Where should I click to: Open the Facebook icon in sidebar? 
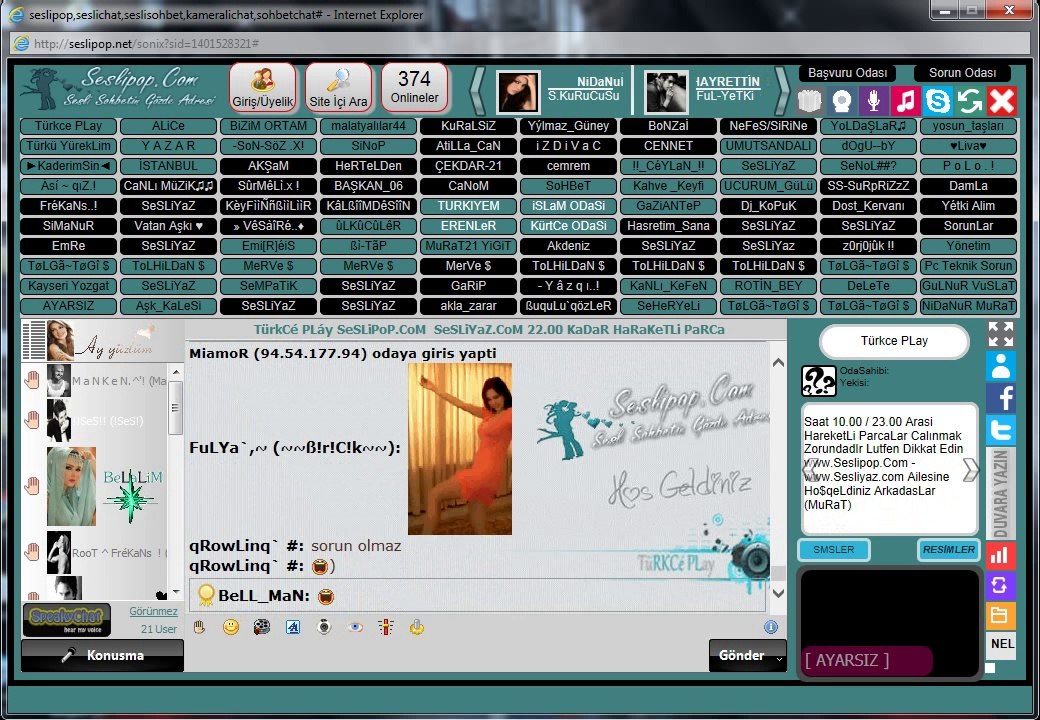click(1000, 397)
